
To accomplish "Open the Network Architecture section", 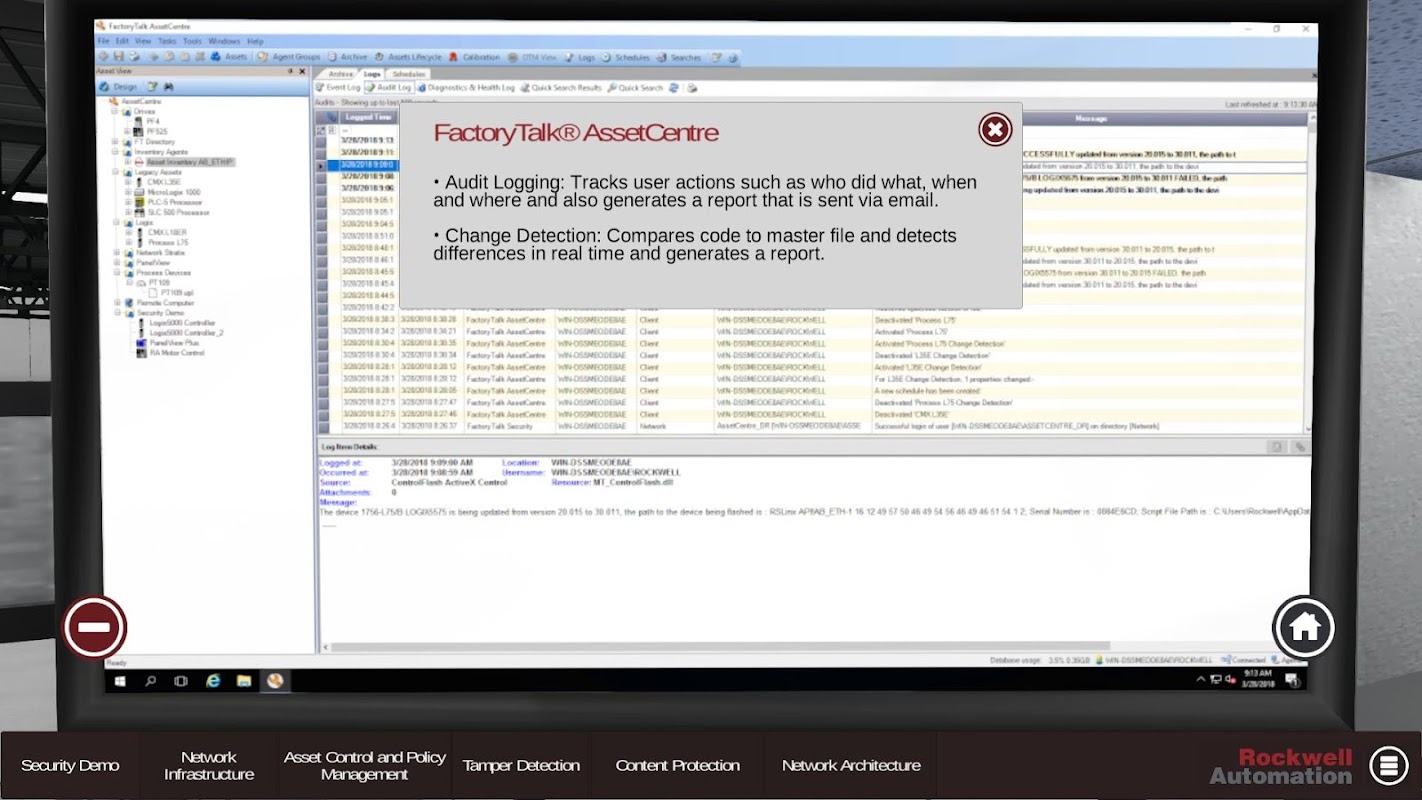I will (851, 766).
